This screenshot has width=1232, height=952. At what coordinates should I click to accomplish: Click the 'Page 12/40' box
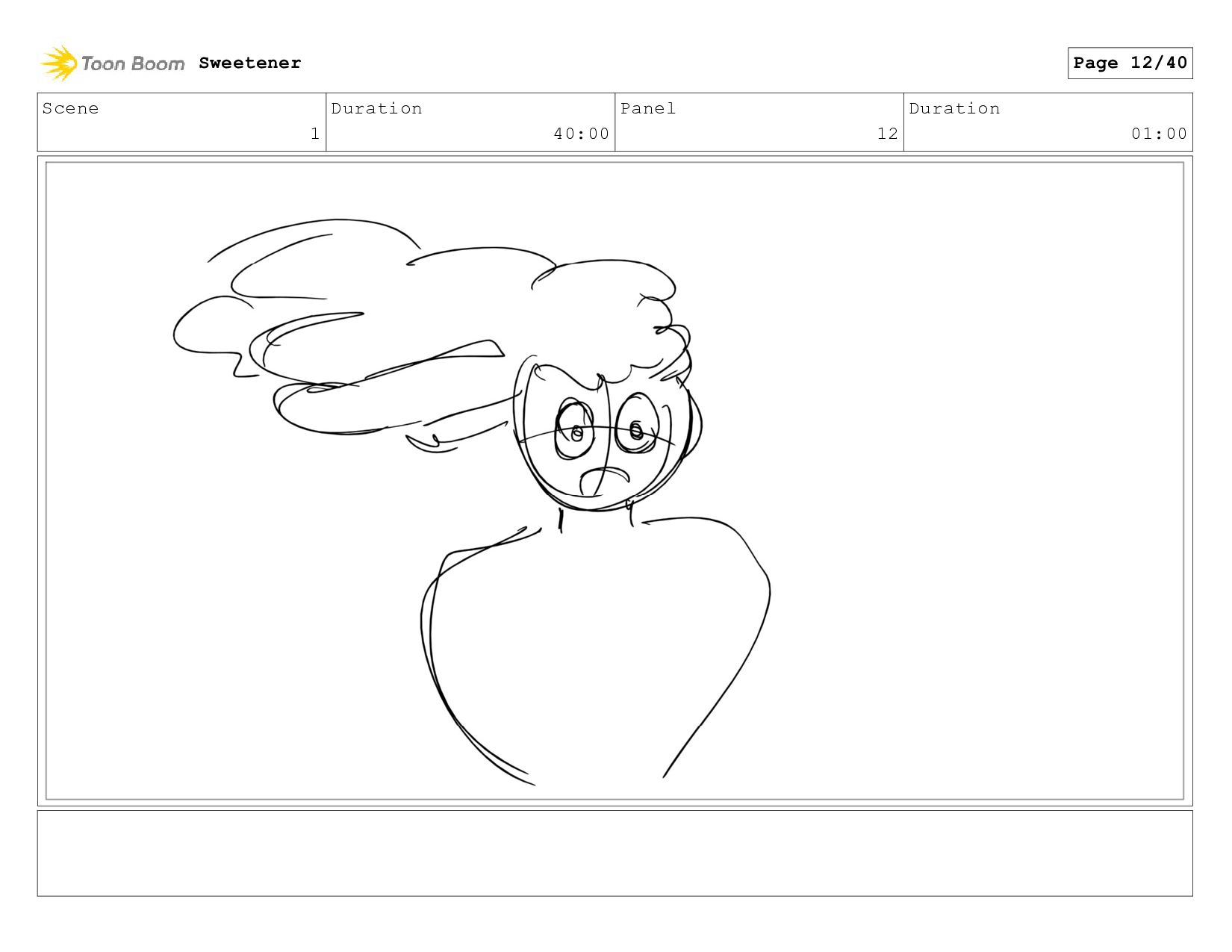[1130, 63]
